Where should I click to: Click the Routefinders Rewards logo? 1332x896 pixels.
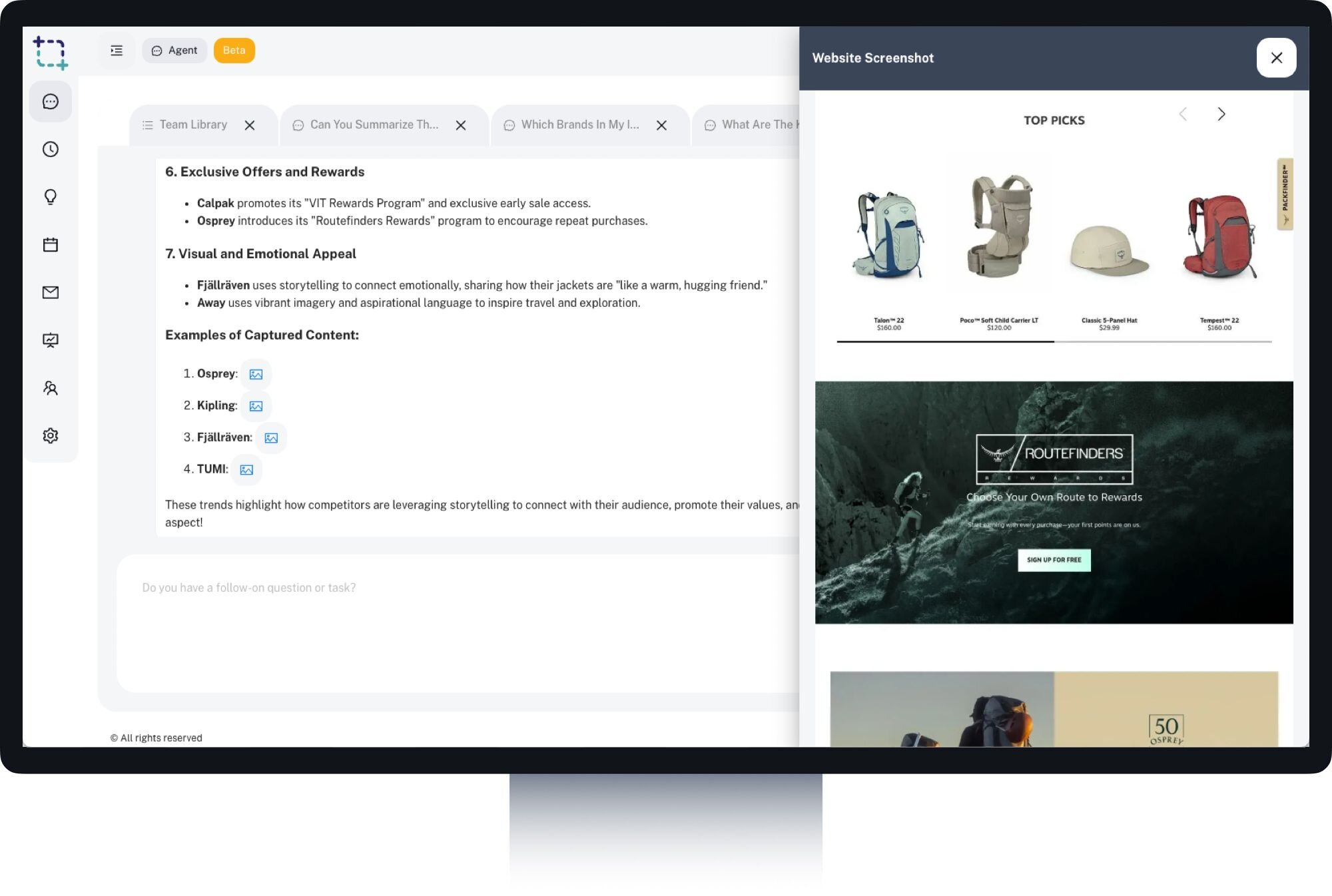pos(1054,459)
